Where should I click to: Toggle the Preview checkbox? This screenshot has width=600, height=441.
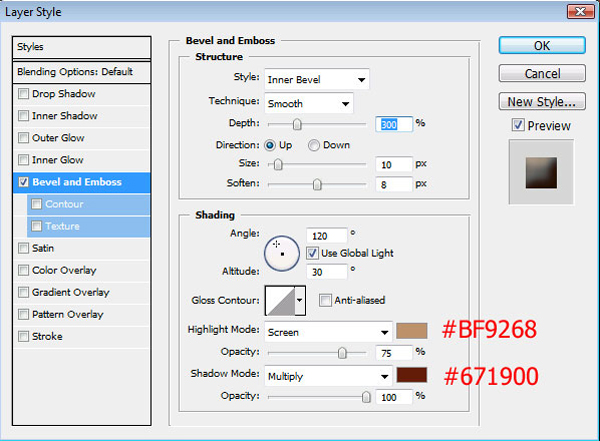(518, 125)
